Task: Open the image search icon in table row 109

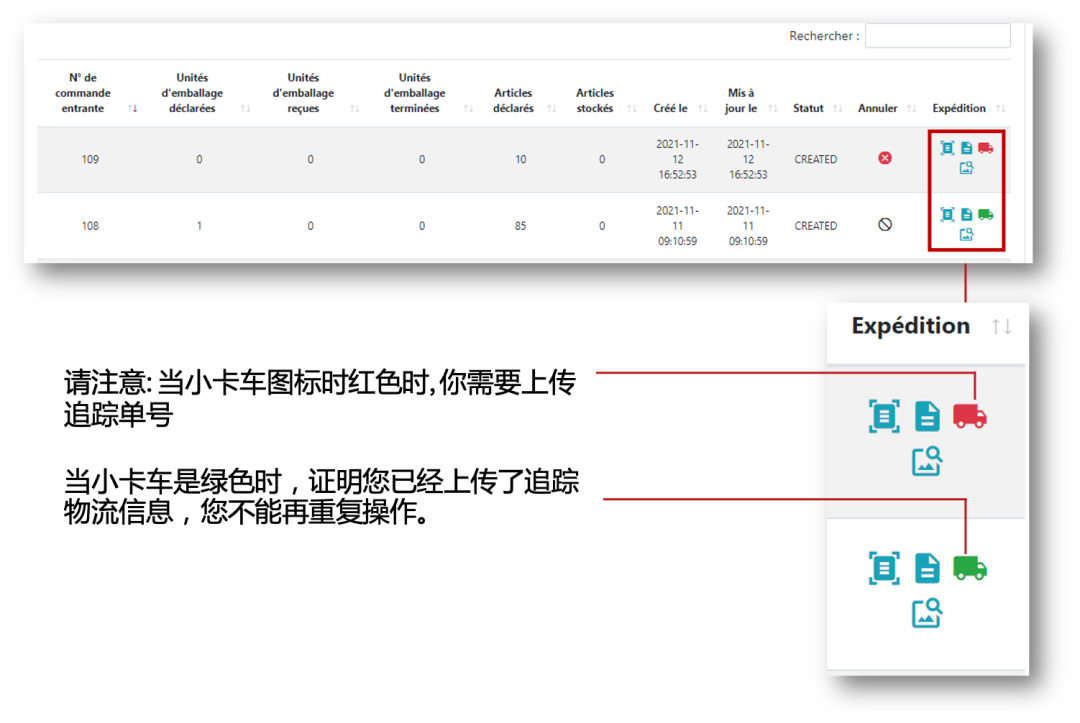Action: point(966,168)
